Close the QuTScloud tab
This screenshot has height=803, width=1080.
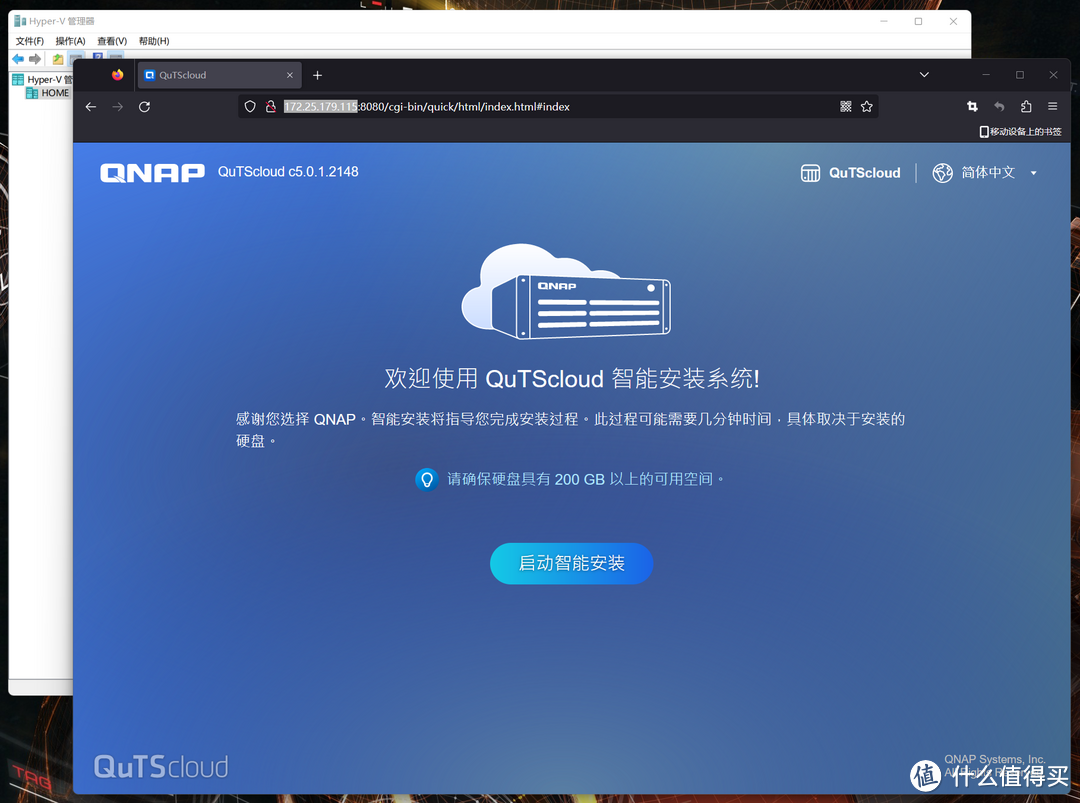290,75
